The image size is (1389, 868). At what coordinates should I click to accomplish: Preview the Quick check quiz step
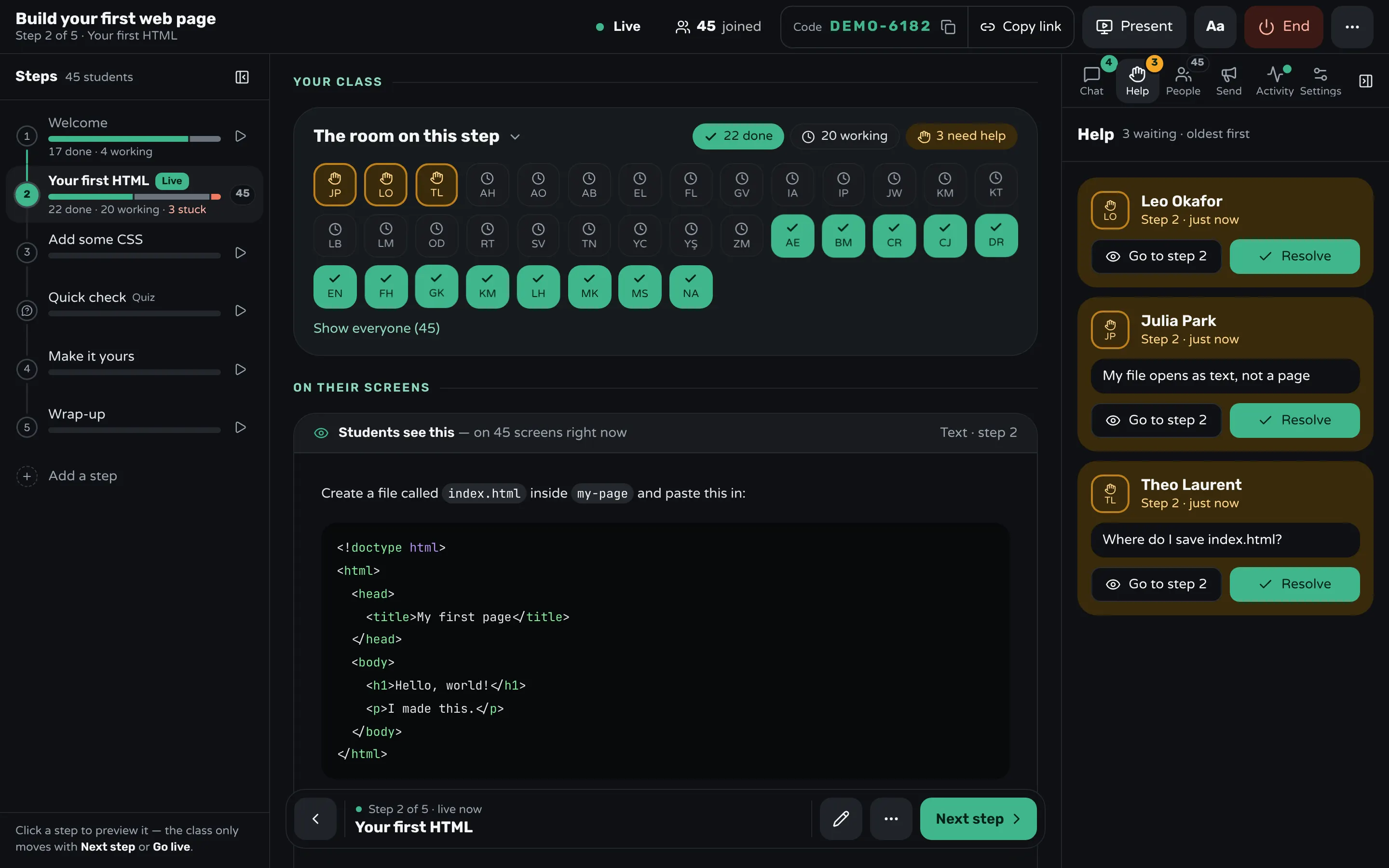(241, 311)
